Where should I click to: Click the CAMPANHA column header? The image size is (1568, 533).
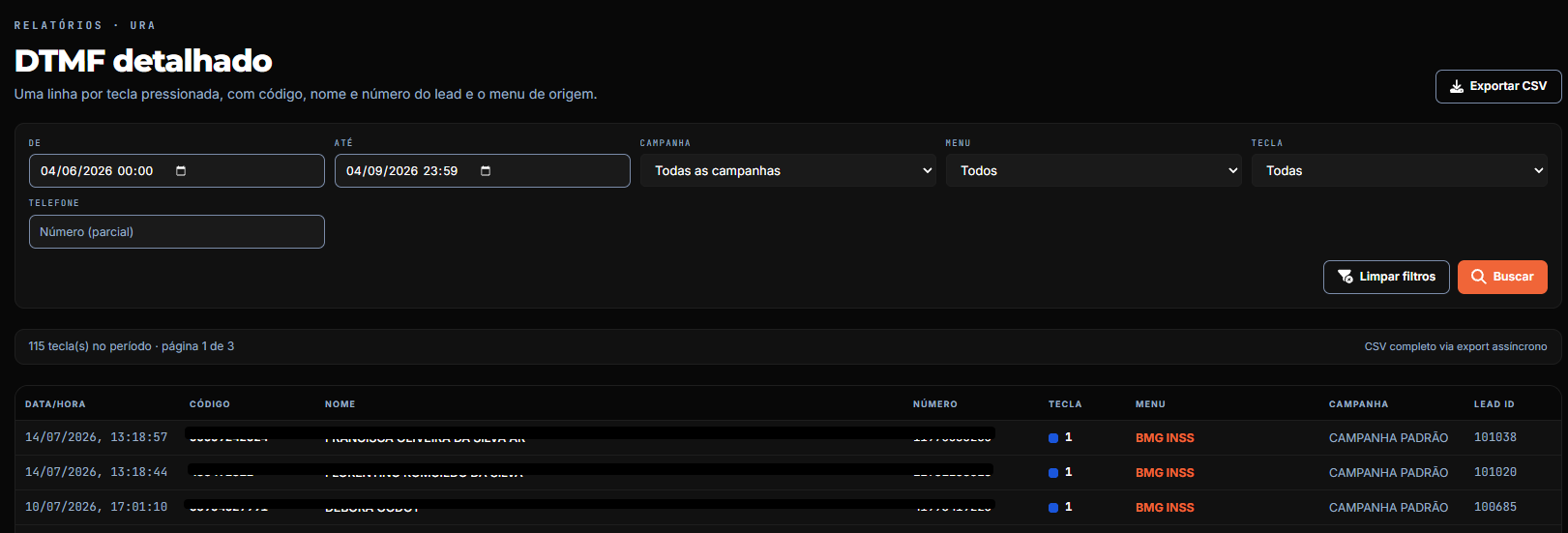click(1358, 404)
